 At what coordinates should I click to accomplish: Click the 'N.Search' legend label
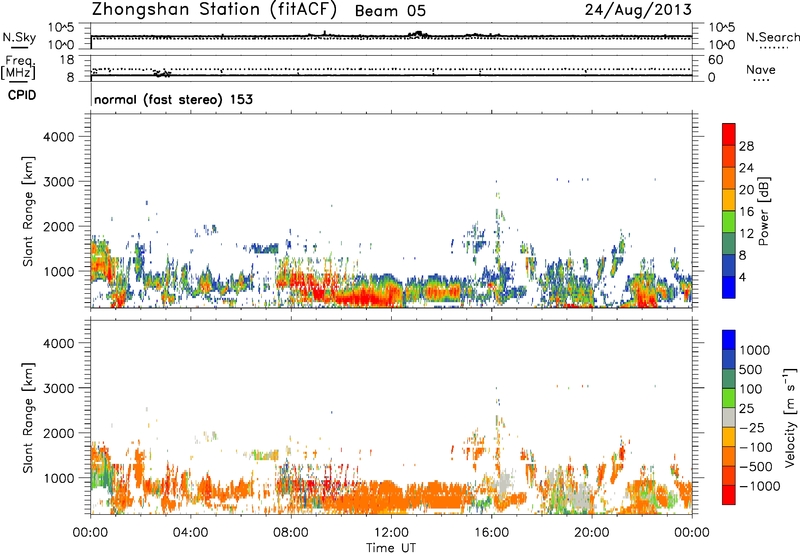pyautogui.click(x=772, y=37)
